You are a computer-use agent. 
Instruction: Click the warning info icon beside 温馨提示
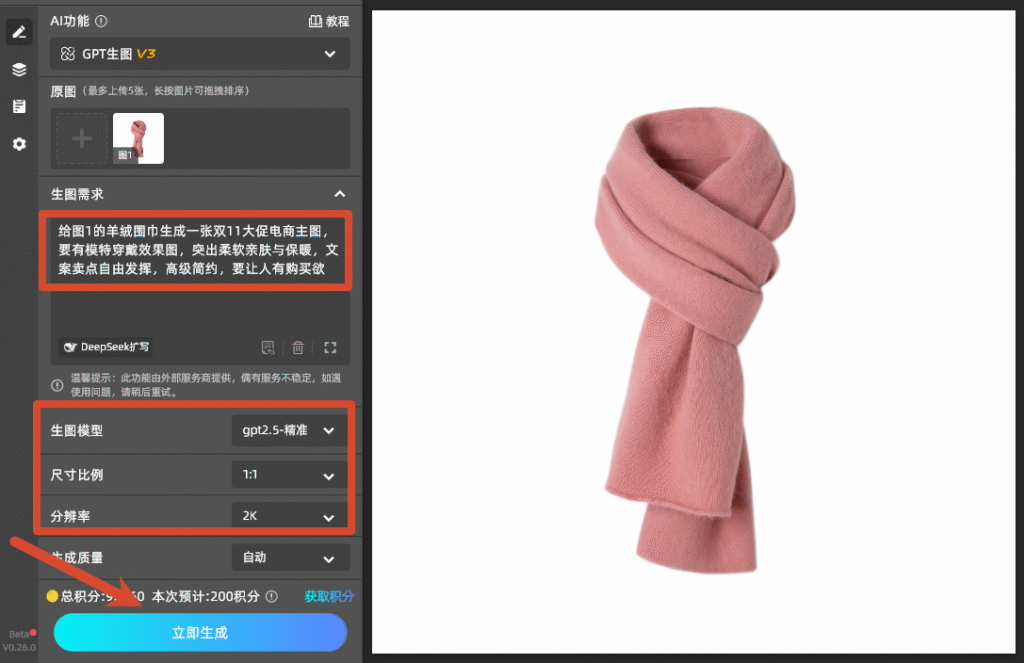[57, 385]
